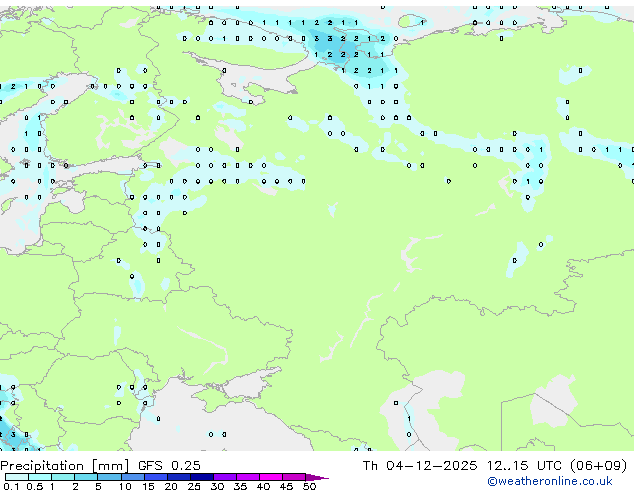Click the '50' legend scale label
Image resolution: width=634 pixels, height=490 pixels.
(309, 486)
